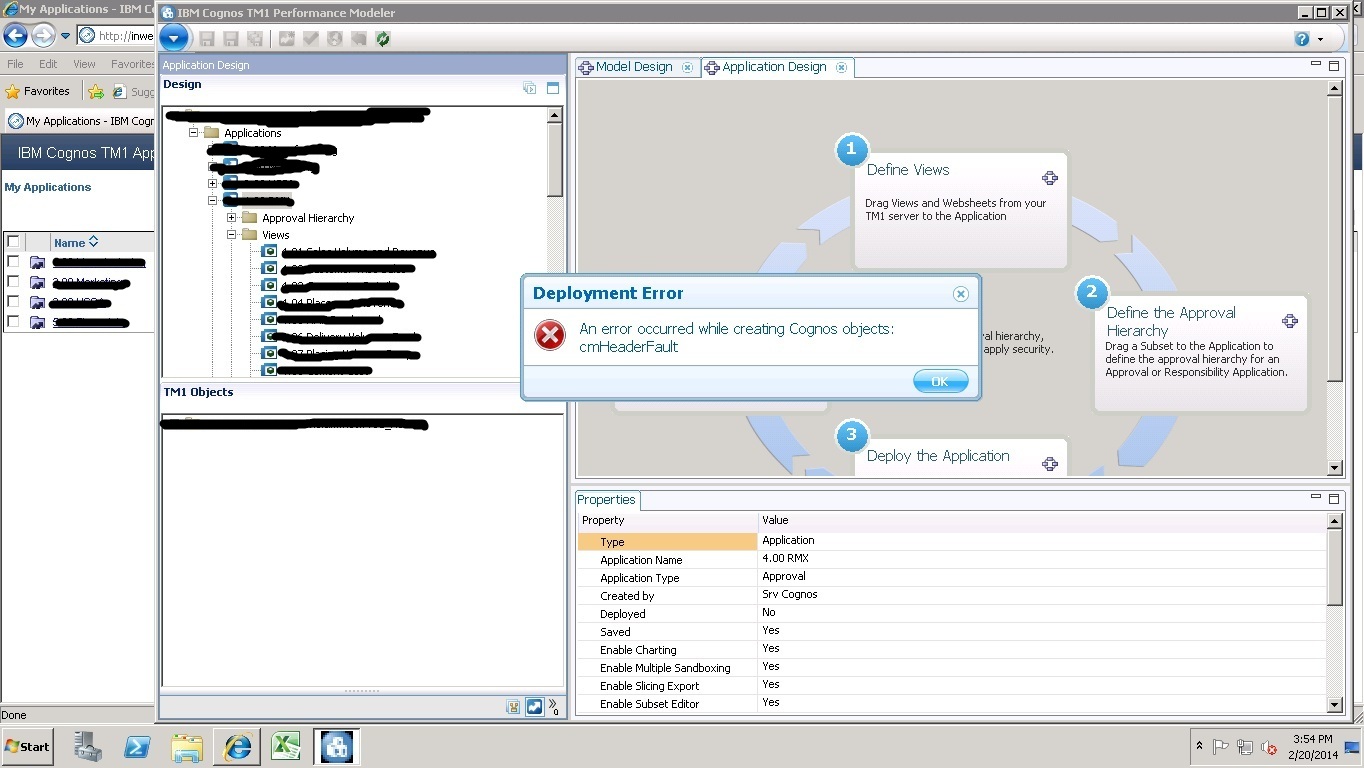Image resolution: width=1364 pixels, height=768 pixels.
Task: Click the validate checkmark toolbar icon
Action: click(311, 39)
